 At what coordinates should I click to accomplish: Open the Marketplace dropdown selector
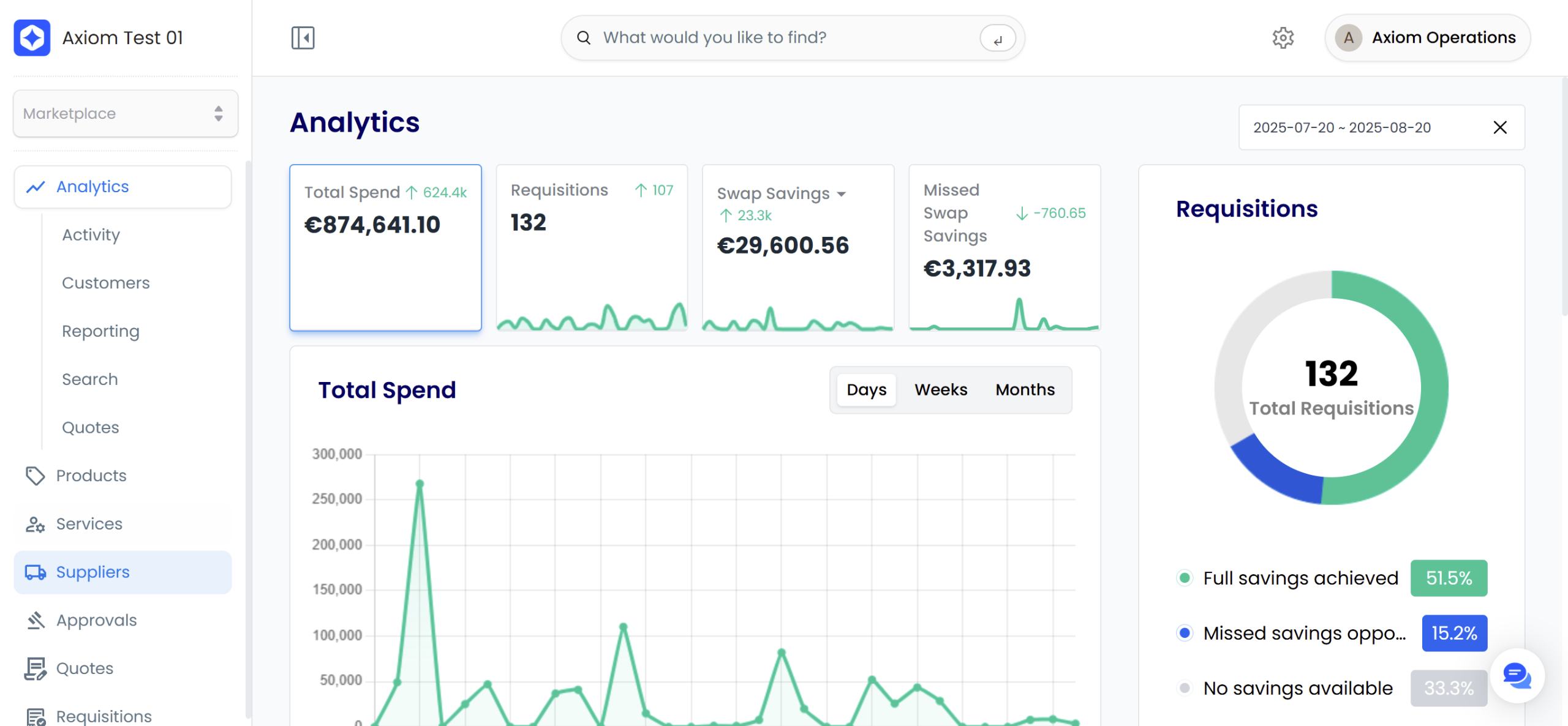[126, 113]
